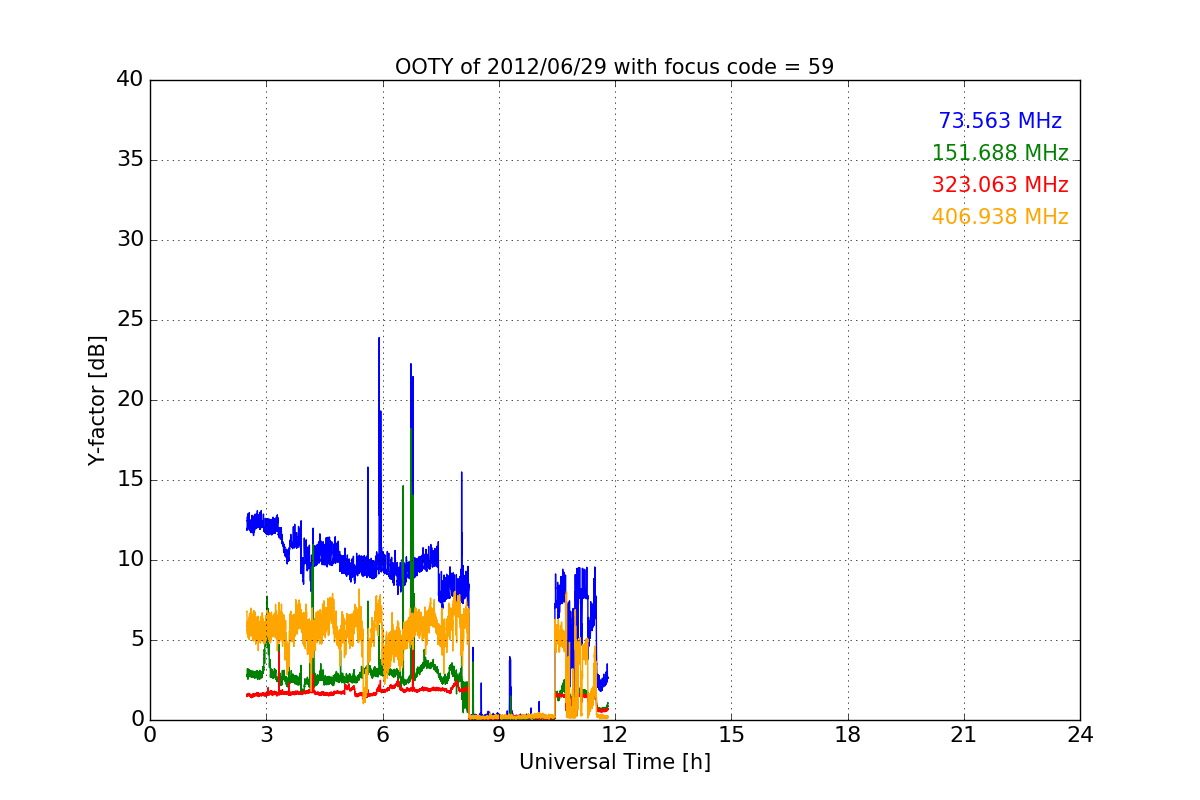
Task: Click the green spike peak near 18 dB
Action: coord(411,431)
